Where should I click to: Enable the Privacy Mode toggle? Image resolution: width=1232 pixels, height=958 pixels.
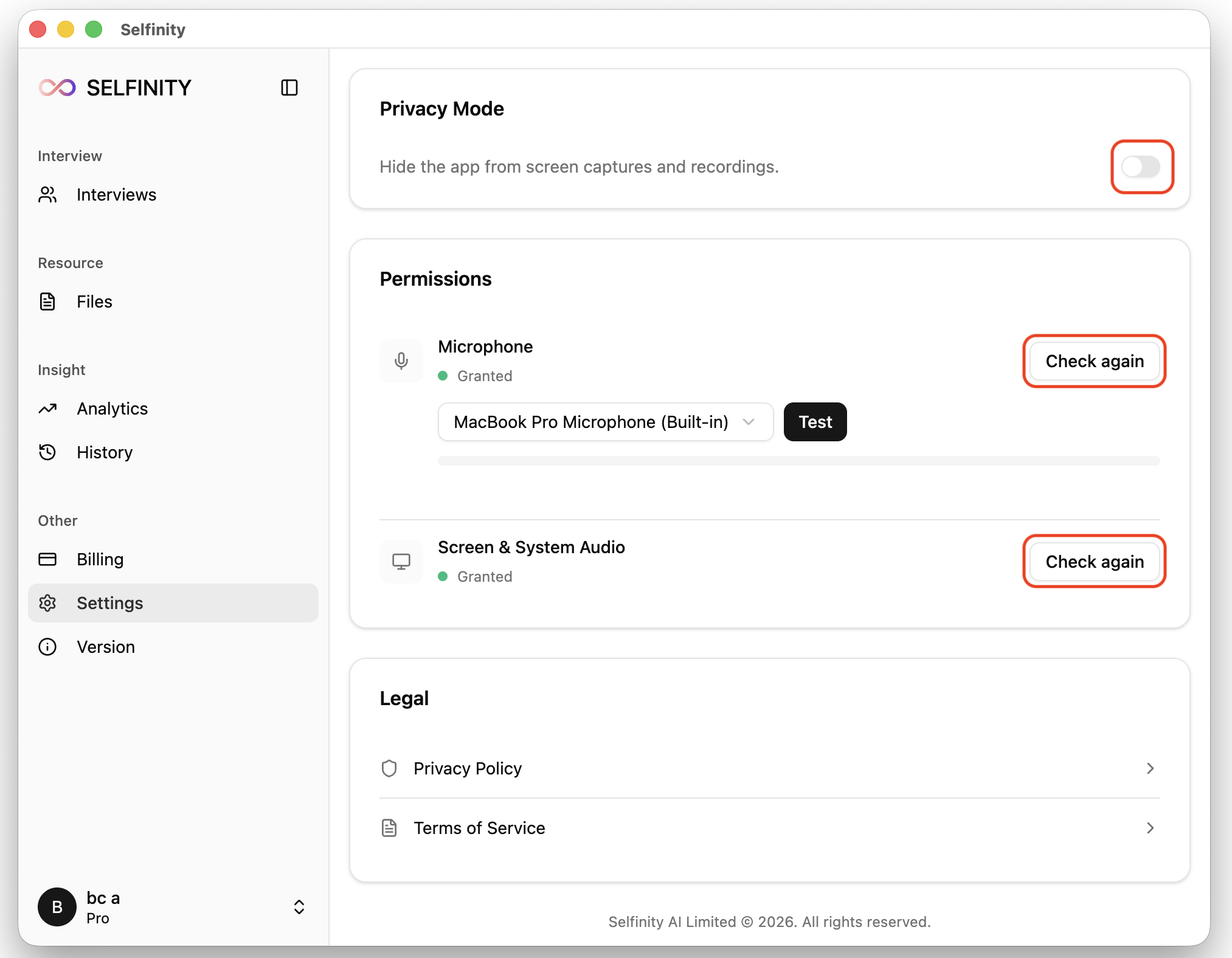point(1141,167)
